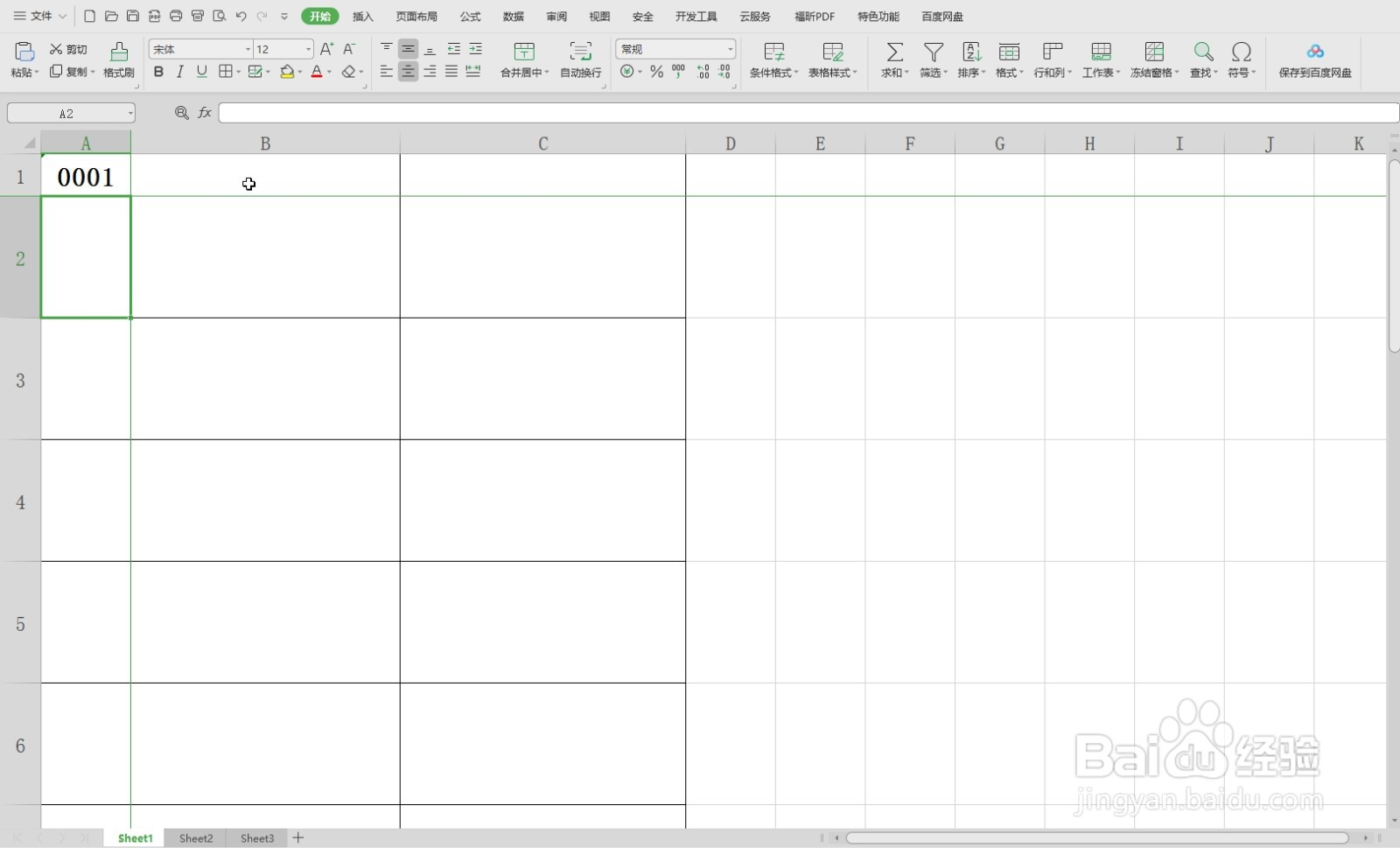Open the font name dropdown 宋体

pyautogui.click(x=248, y=49)
